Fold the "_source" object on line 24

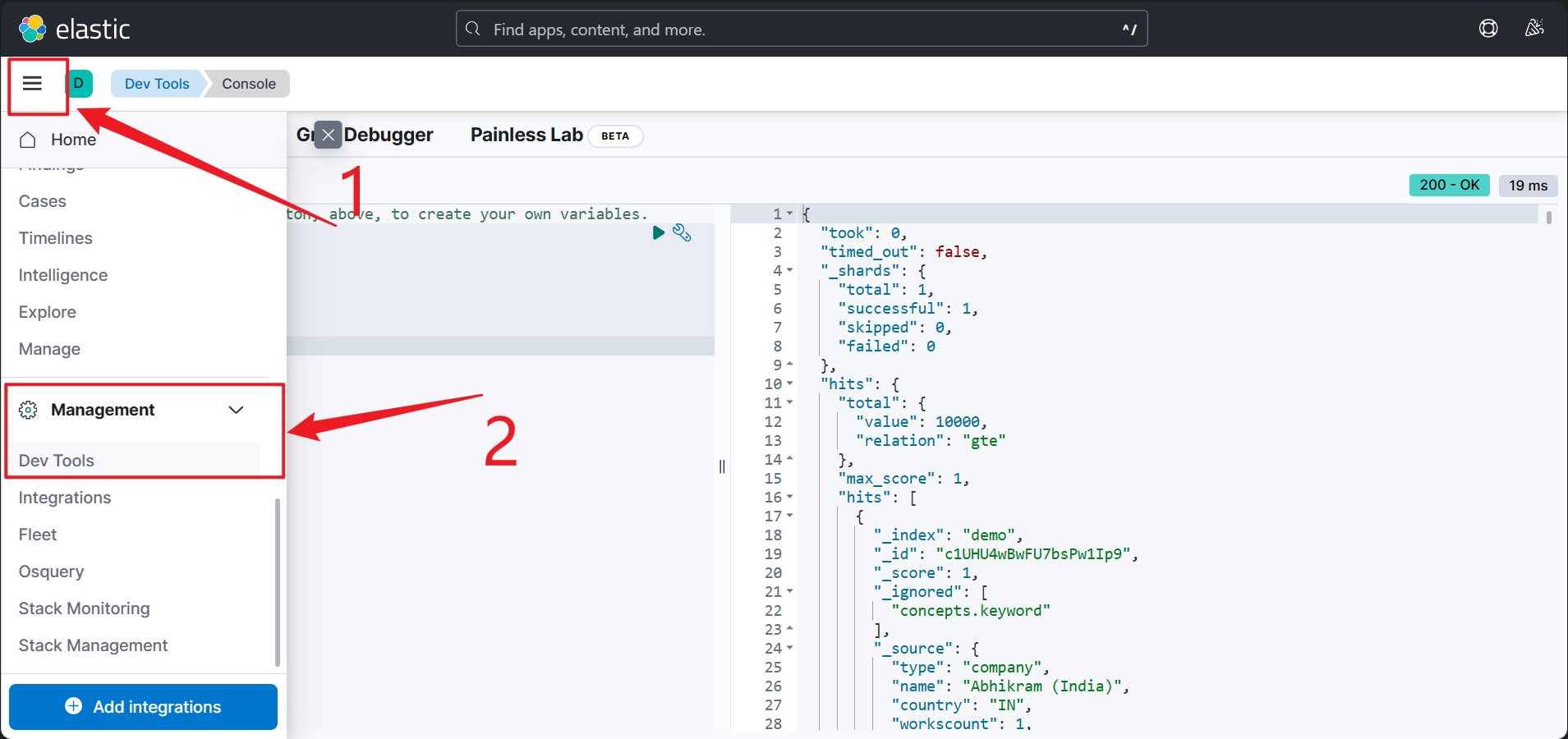coord(790,648)
